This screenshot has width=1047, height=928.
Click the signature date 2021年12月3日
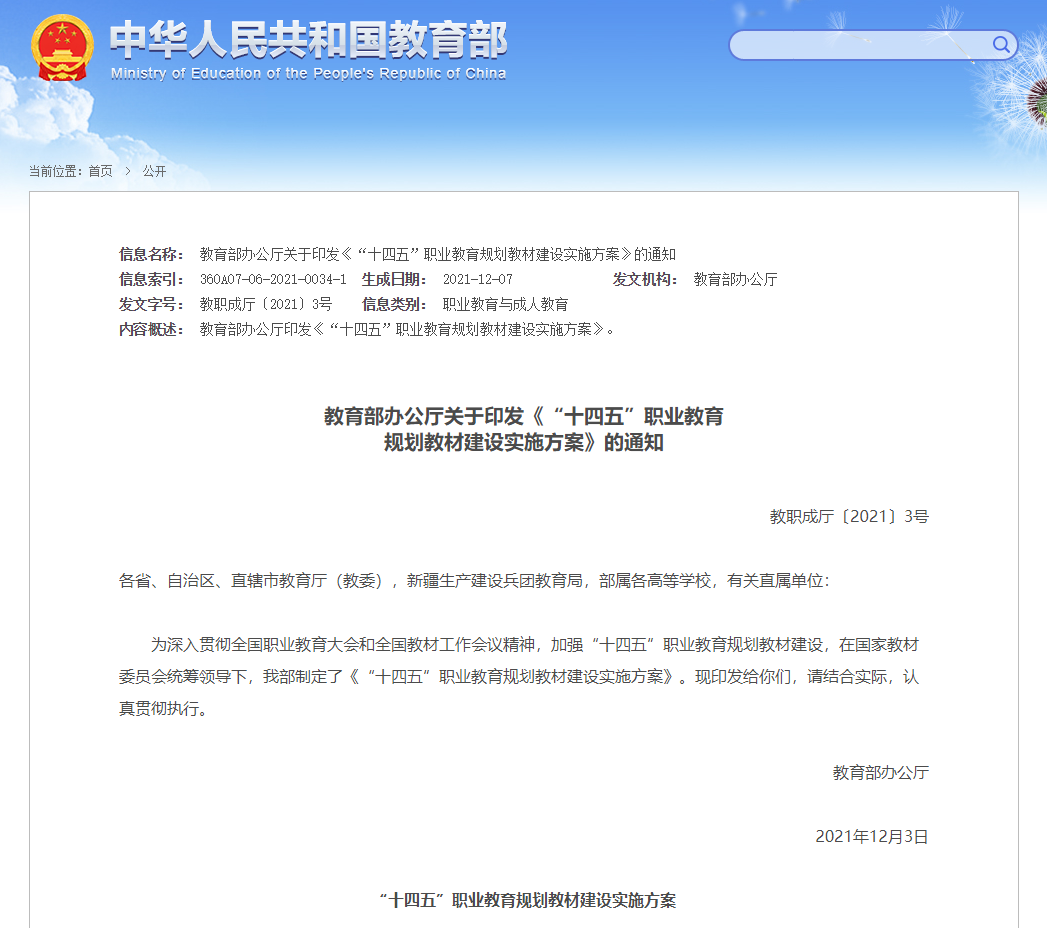coord(872,837)
